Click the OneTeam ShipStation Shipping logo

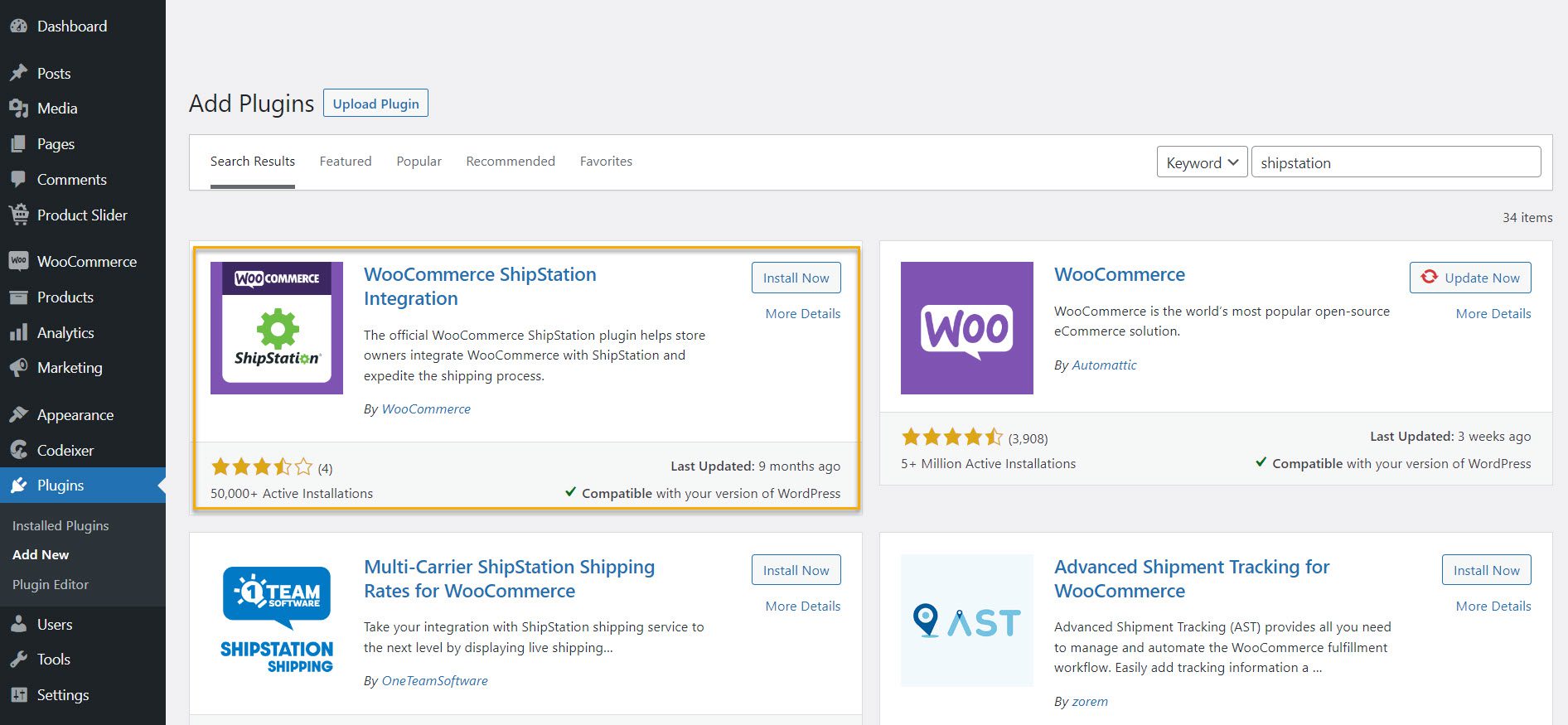coord(277,621)
